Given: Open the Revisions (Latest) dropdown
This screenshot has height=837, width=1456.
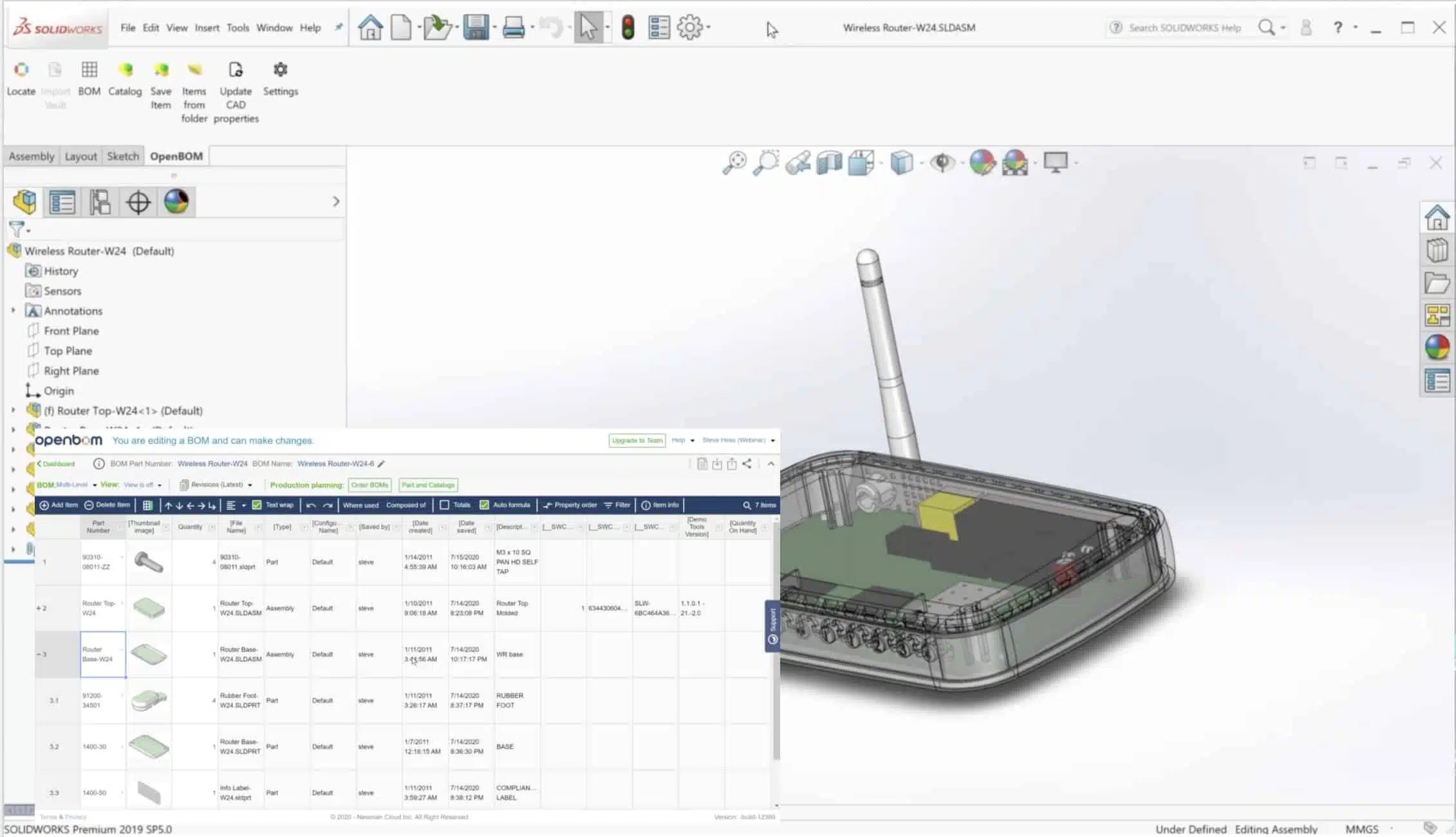Looking at the screenshot, I should coord(216,485).
